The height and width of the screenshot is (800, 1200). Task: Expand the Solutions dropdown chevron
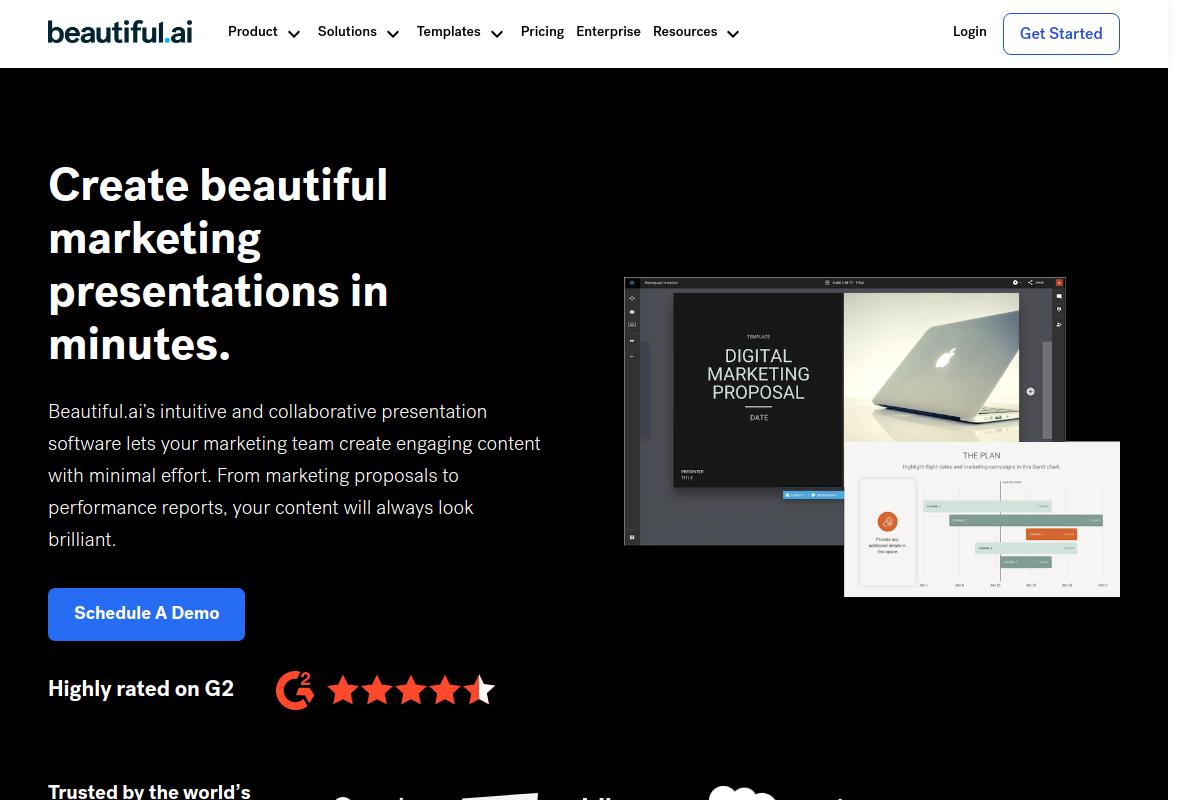point(393,34)
